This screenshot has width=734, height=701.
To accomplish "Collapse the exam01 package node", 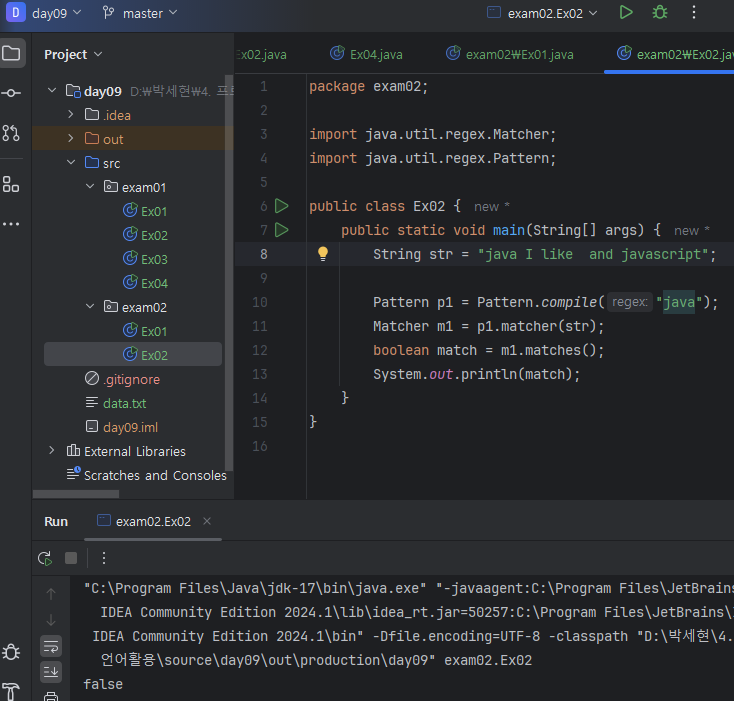I will 90,187.
